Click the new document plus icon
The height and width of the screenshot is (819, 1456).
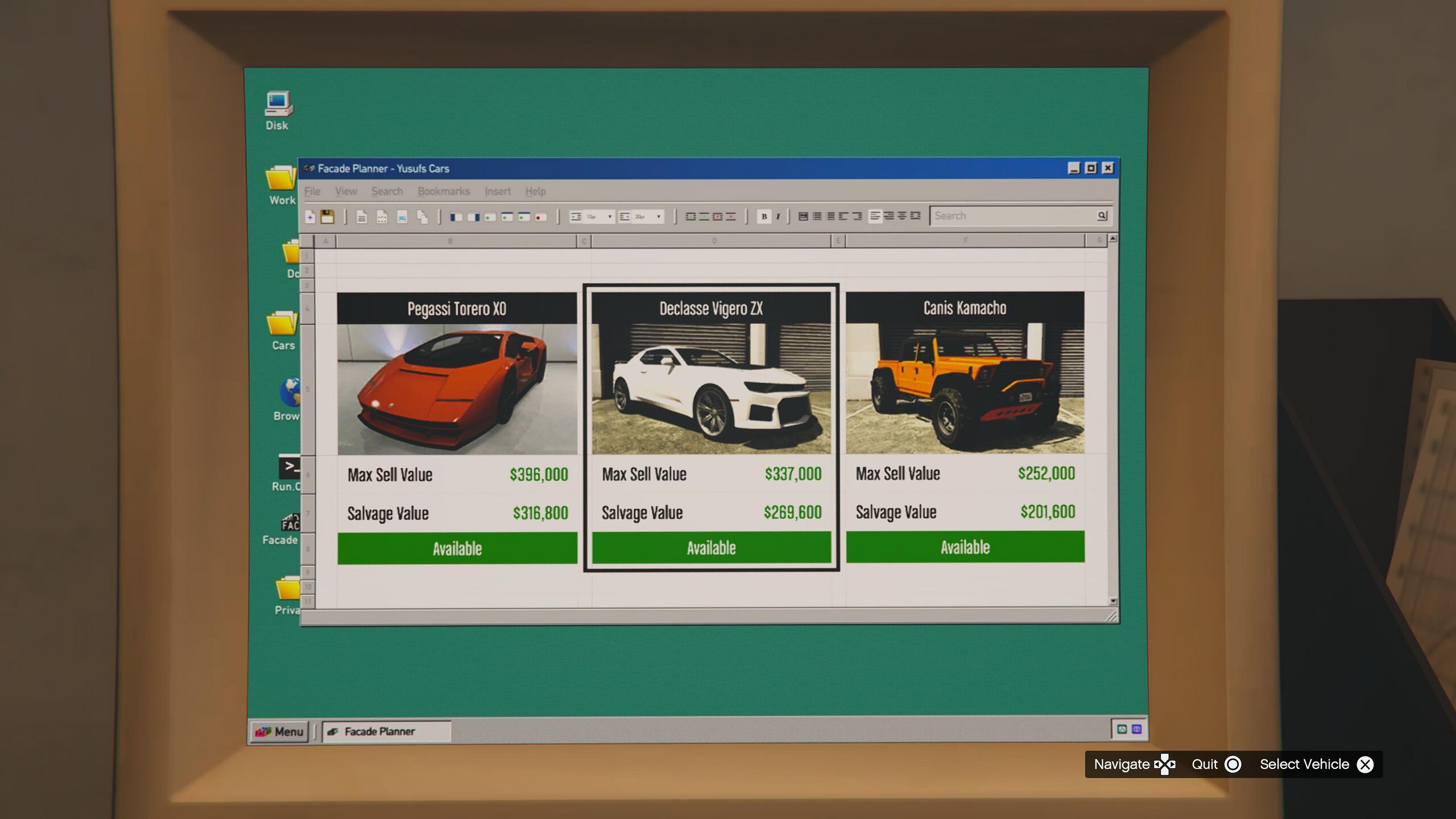pos(310,217)
